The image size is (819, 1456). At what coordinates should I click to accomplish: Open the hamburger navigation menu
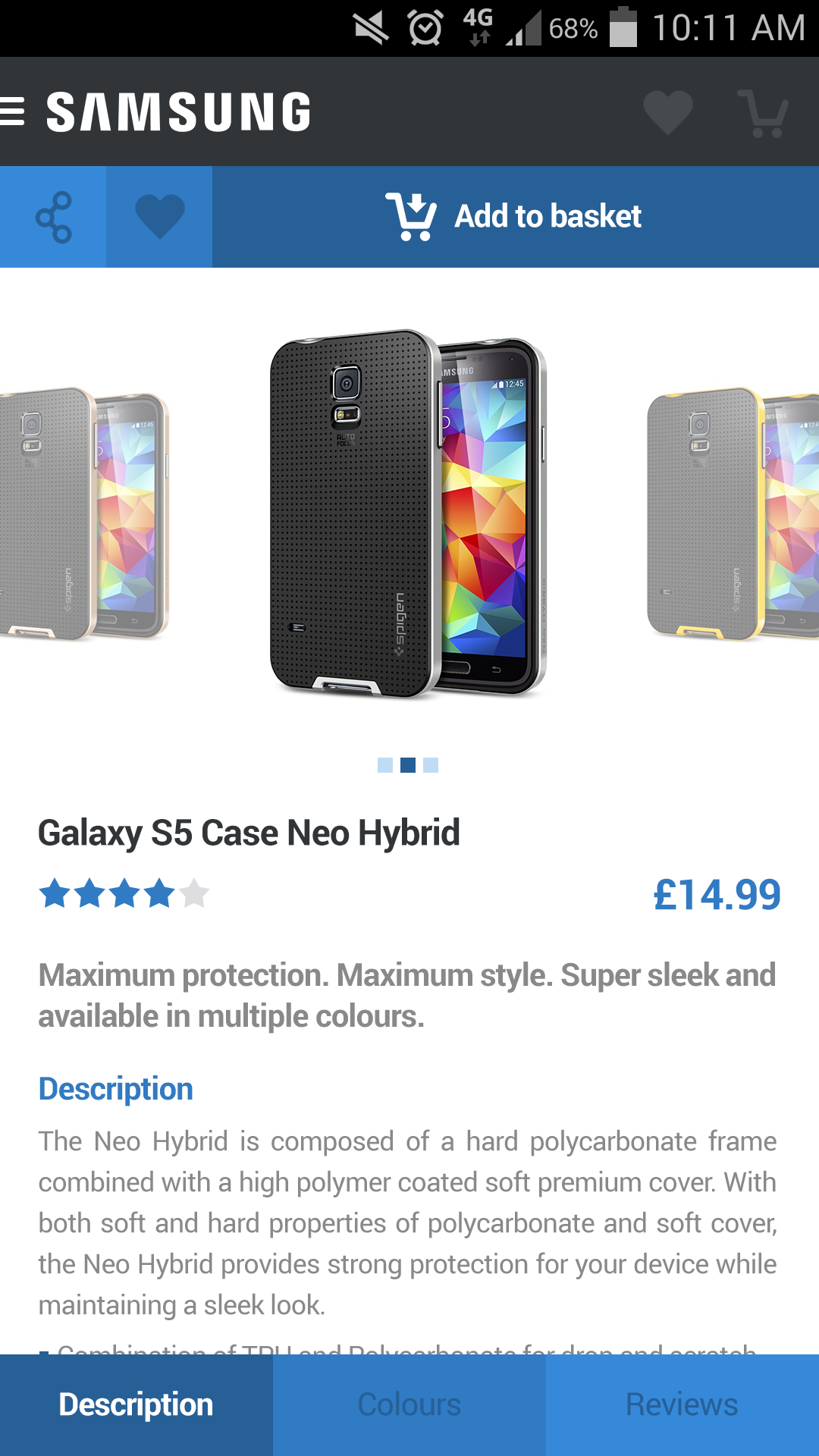click(13, 111)
